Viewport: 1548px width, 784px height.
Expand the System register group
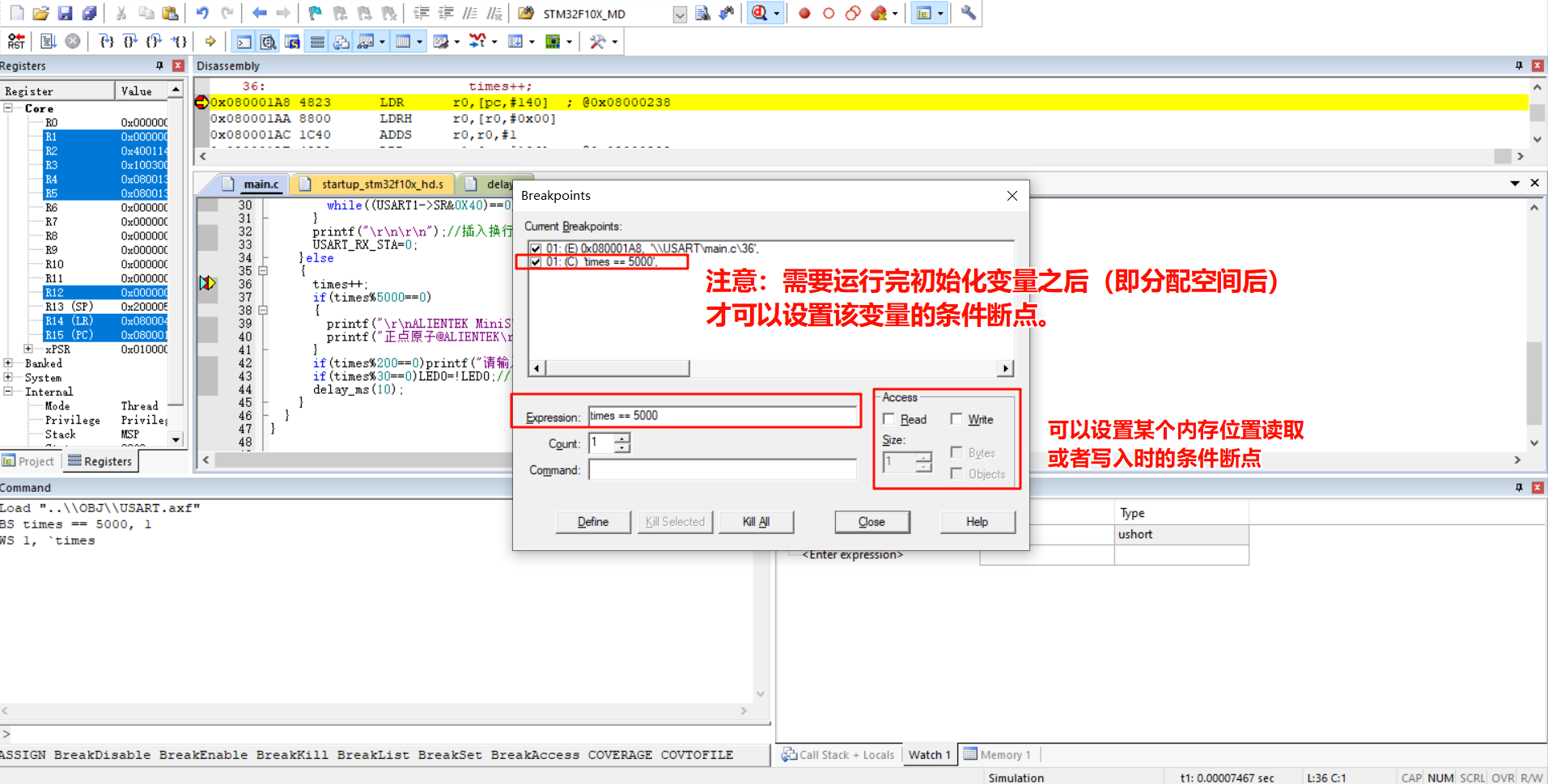[8, 377]
